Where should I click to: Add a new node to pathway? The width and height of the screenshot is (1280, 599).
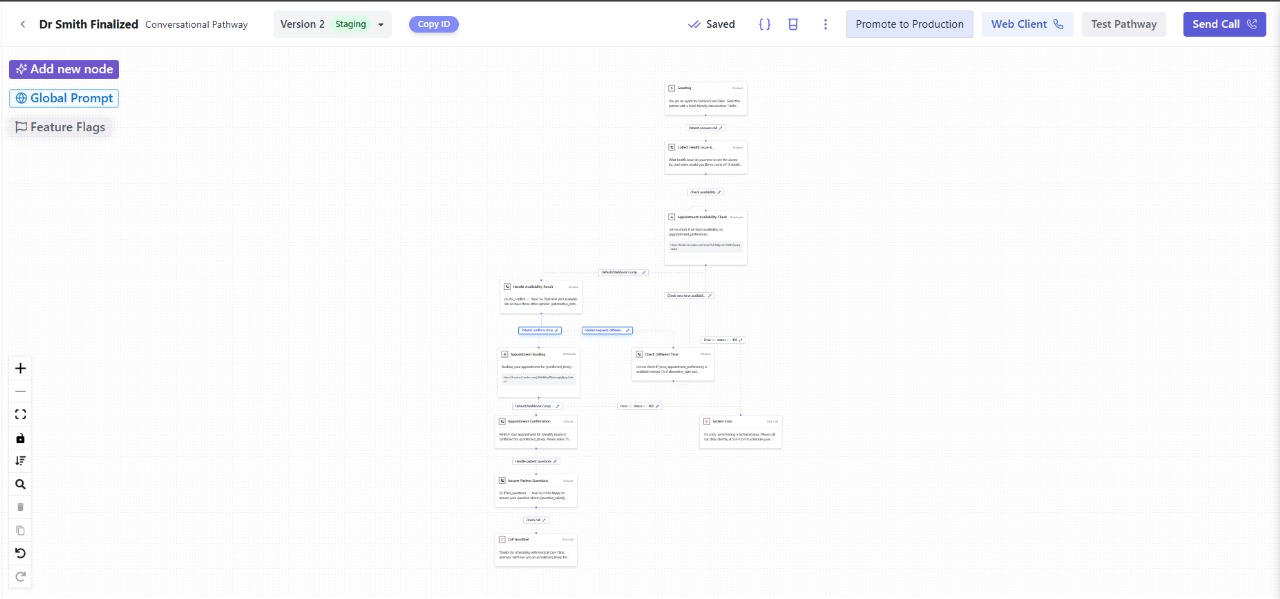coord(64,69)
